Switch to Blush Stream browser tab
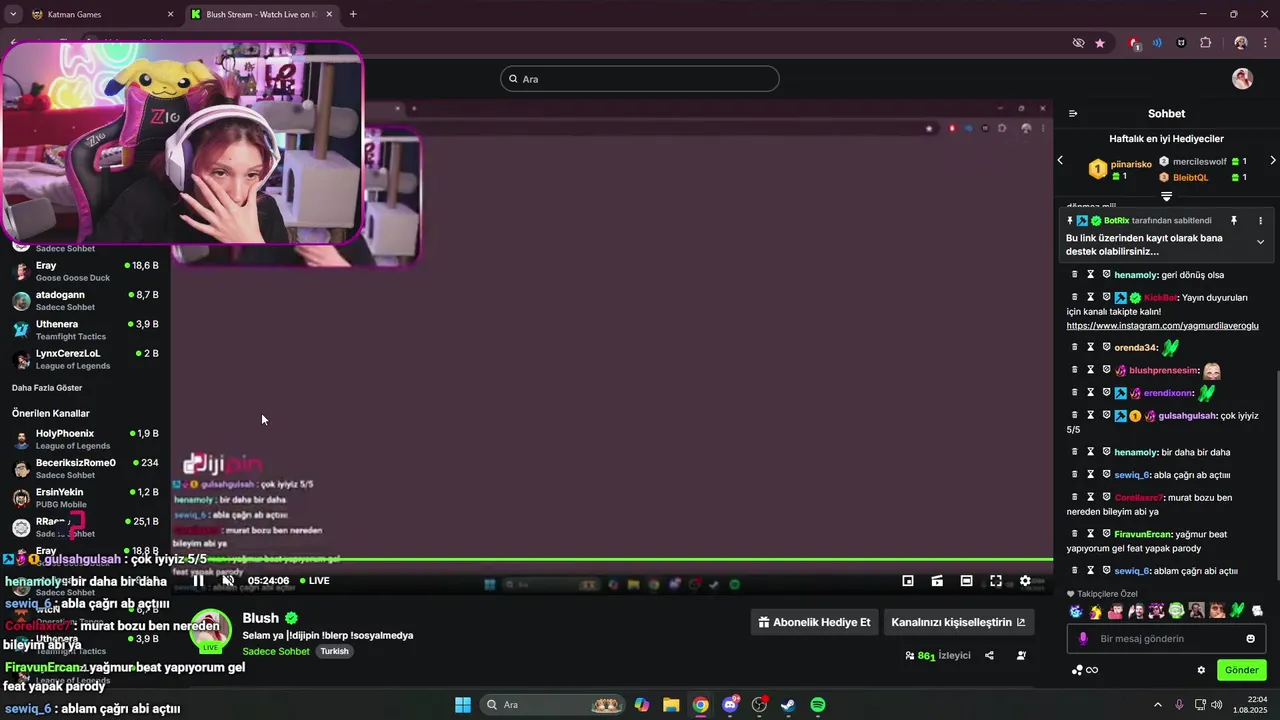Screen dimensions: 1280x720 260,14
